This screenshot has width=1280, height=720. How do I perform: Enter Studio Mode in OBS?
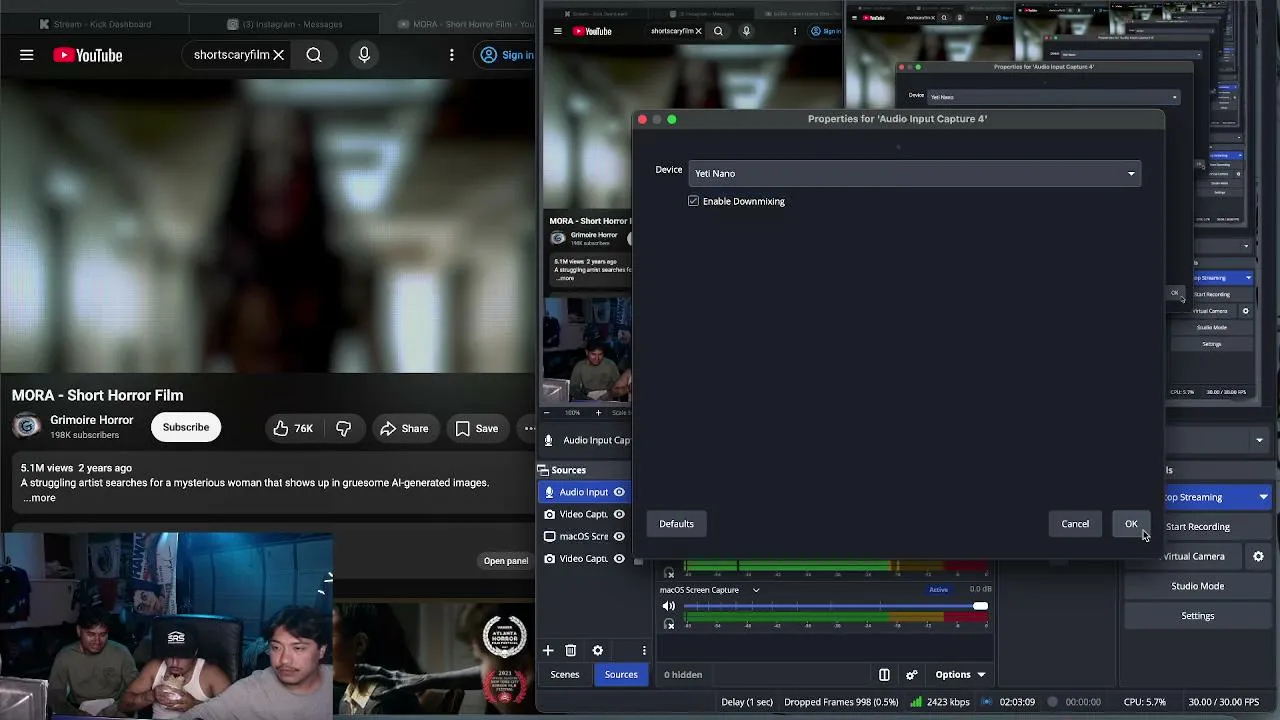click(1197, 586)
